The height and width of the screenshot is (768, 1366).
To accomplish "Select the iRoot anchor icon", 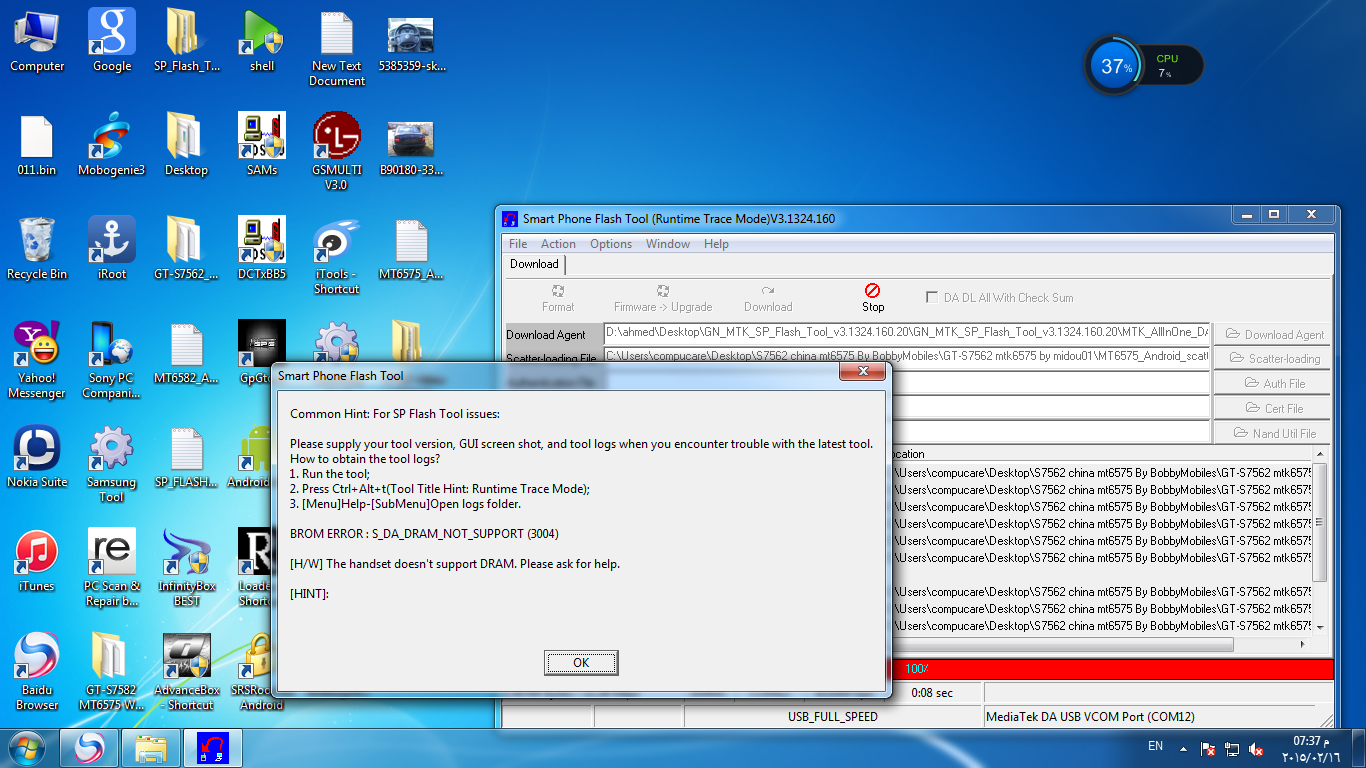I will tap(112, 249).
